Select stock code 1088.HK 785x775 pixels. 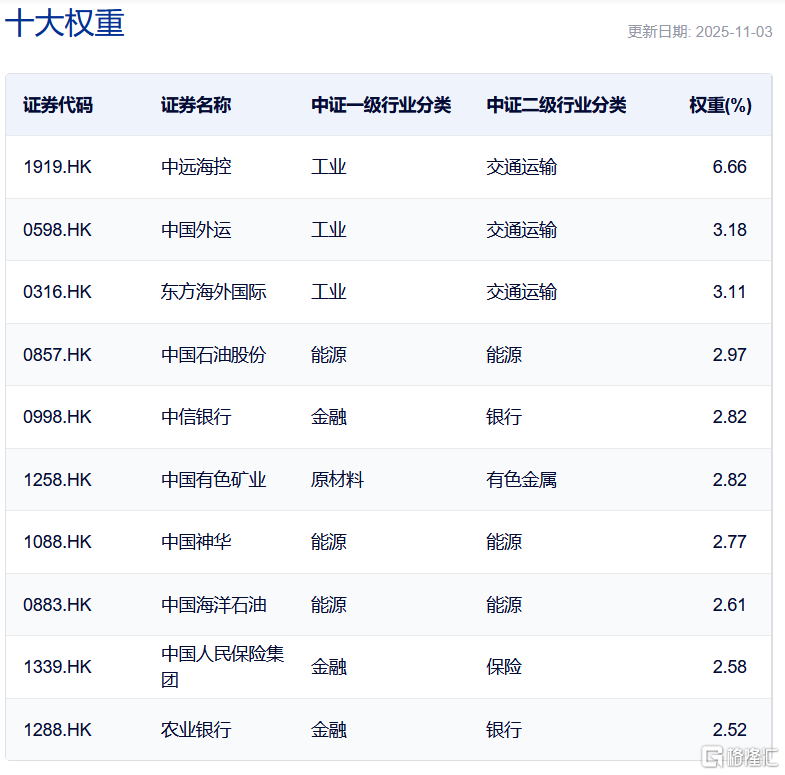pyautogui.click(x=58, y=542)
